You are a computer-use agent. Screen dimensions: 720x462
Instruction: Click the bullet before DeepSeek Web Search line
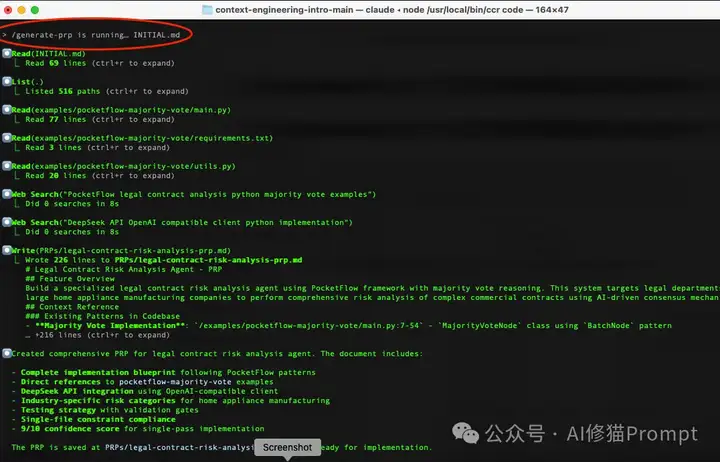tap(7, 222)
